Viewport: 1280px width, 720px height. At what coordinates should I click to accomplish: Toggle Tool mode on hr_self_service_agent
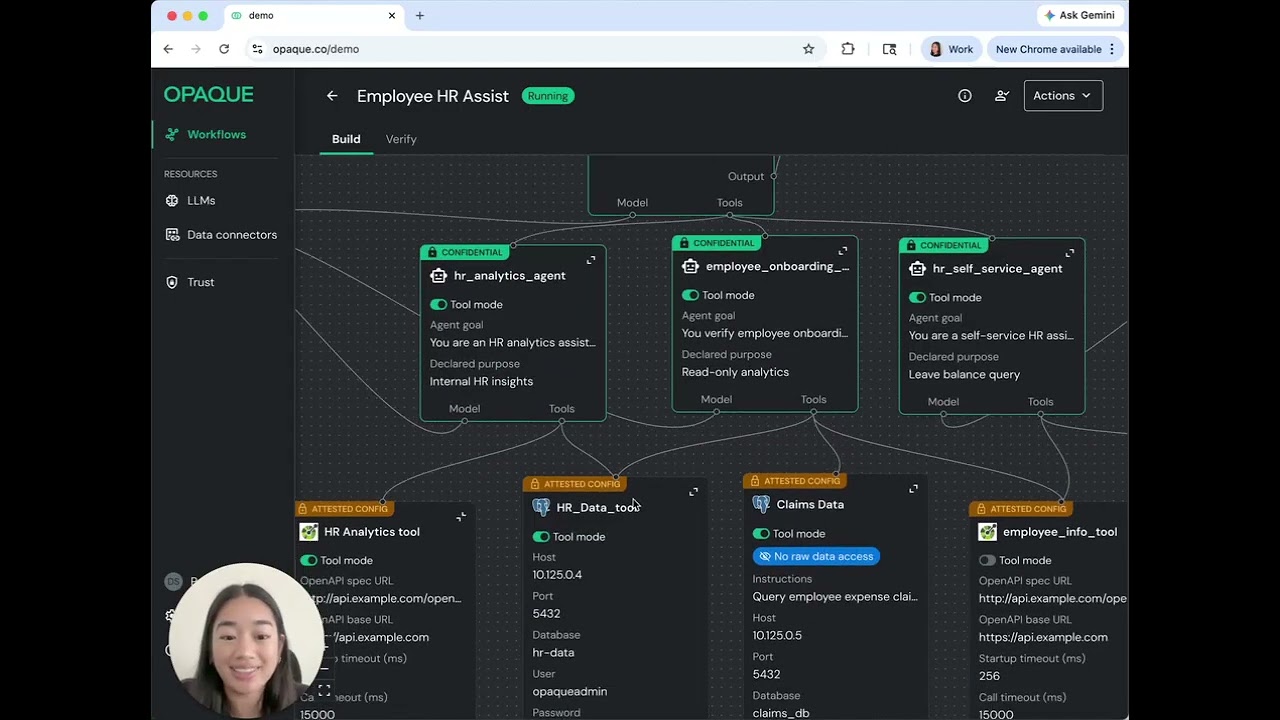click(917, 297)
